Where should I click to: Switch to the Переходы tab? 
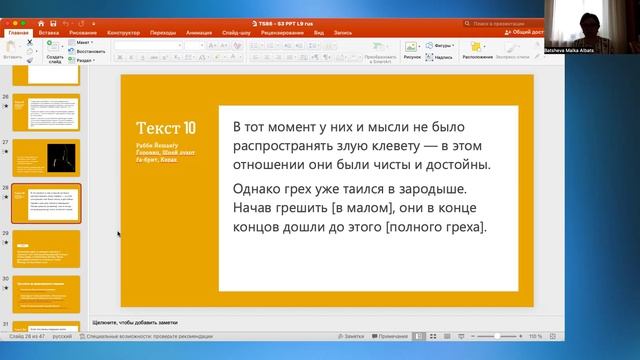pos(162,33)
